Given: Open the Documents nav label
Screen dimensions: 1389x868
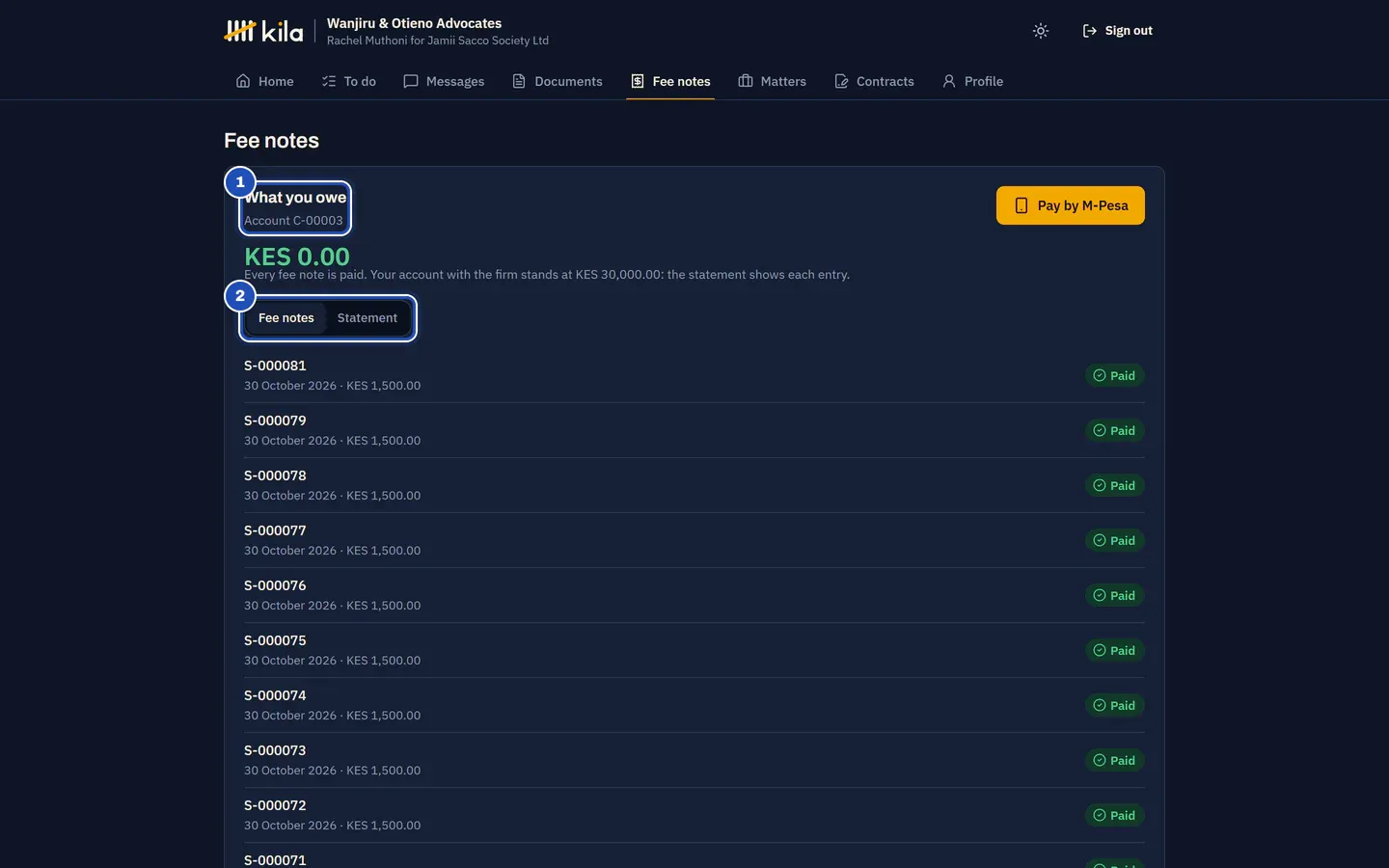Looking at the screenshot, I should (x=568, y=81).
